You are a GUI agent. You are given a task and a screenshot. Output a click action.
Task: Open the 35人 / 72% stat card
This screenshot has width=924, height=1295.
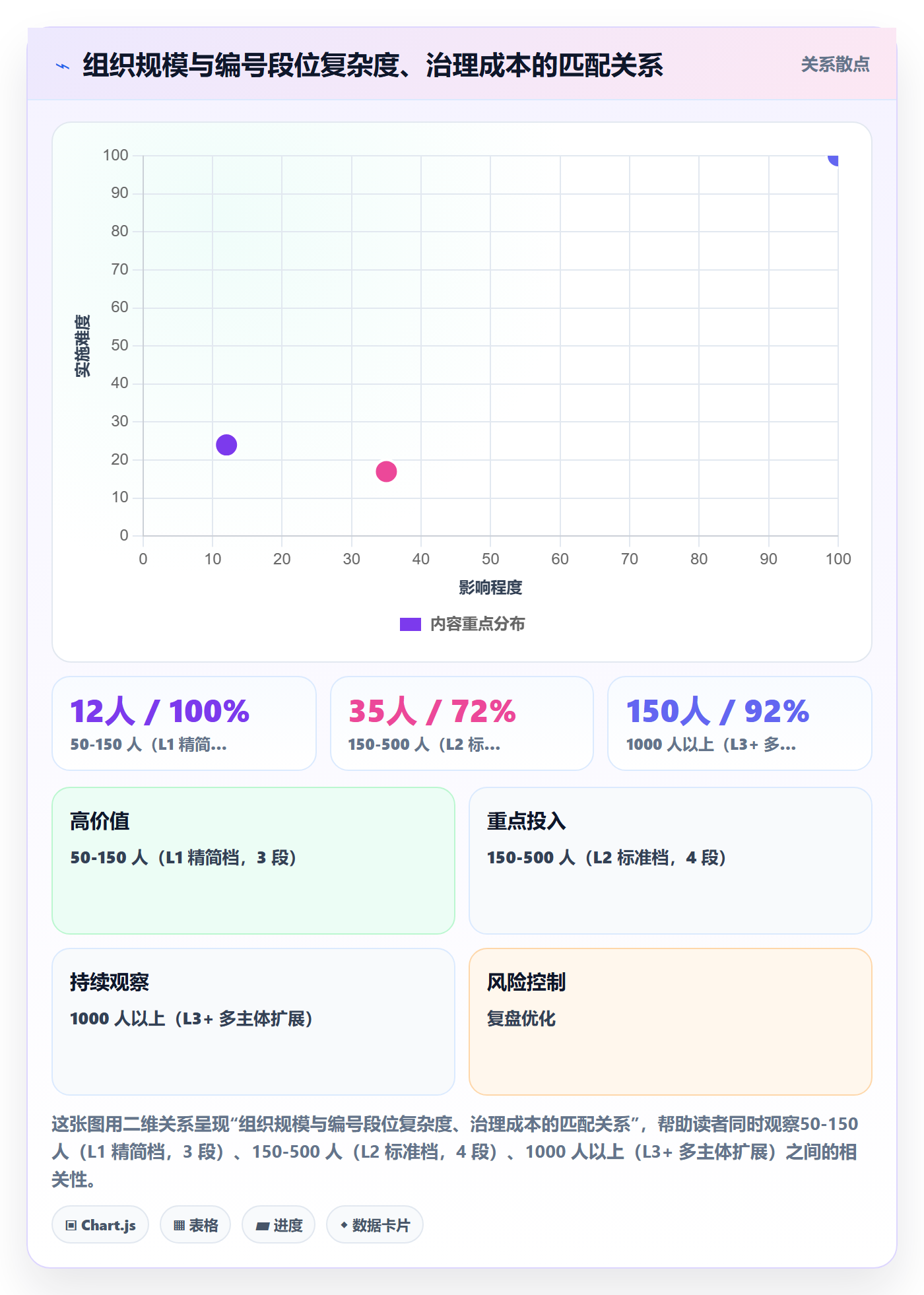(462, 723)
